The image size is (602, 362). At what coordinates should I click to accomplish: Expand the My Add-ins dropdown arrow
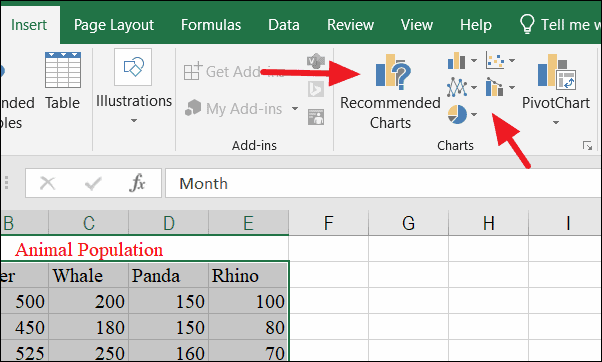pos(295,109)
